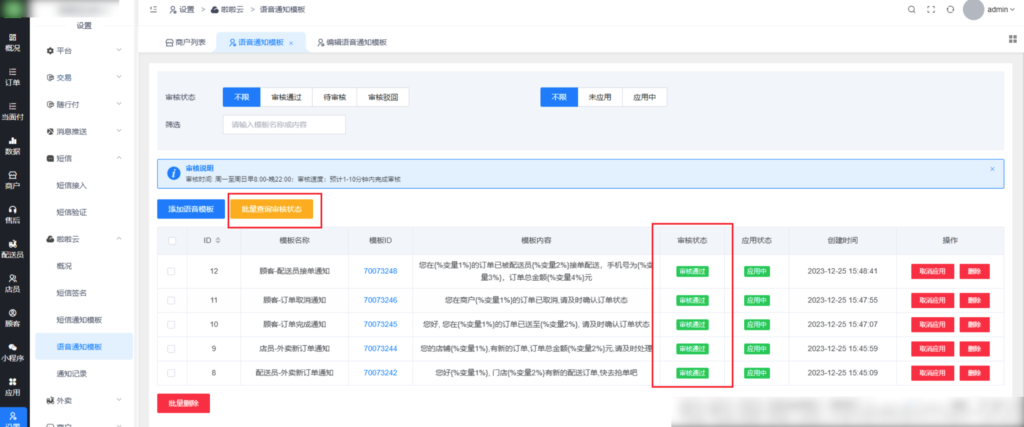Expand the 随行付 settings group
The width and height of the screenshot is (1024, 427).
pos(84,104)
